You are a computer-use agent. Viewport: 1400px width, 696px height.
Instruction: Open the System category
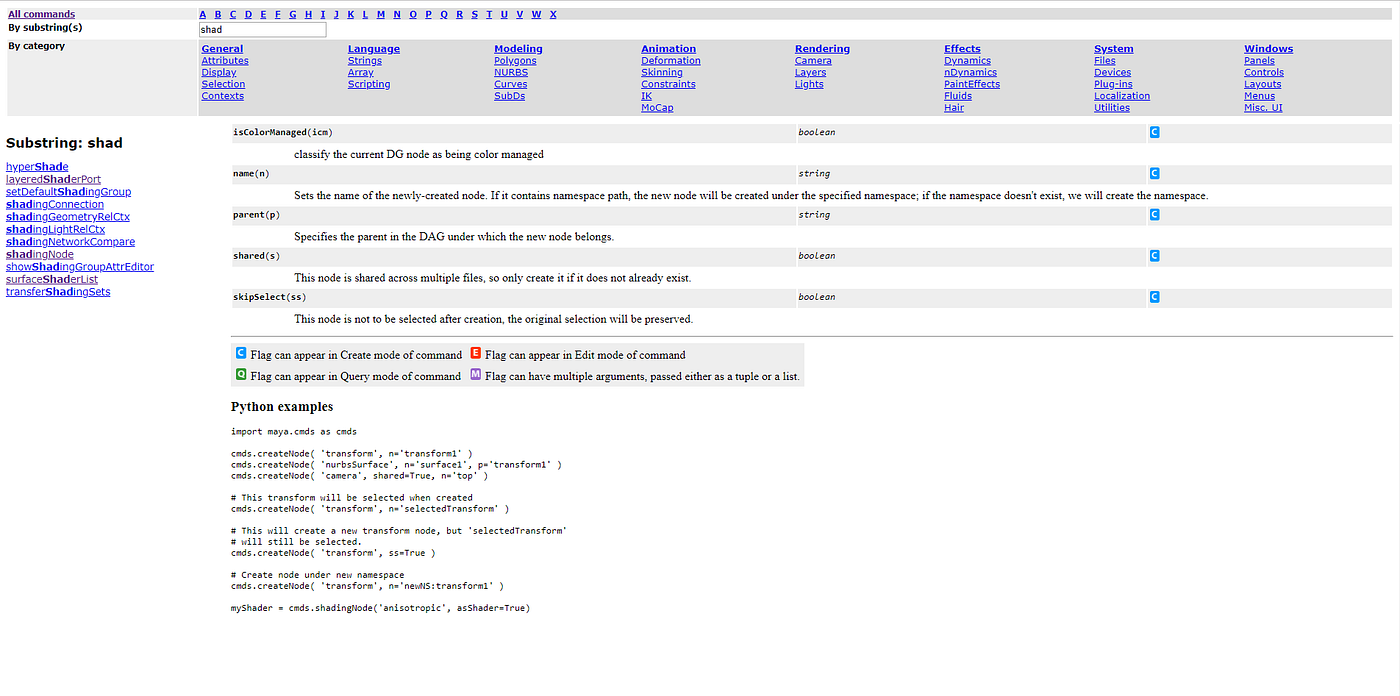tap(1114, 48)
